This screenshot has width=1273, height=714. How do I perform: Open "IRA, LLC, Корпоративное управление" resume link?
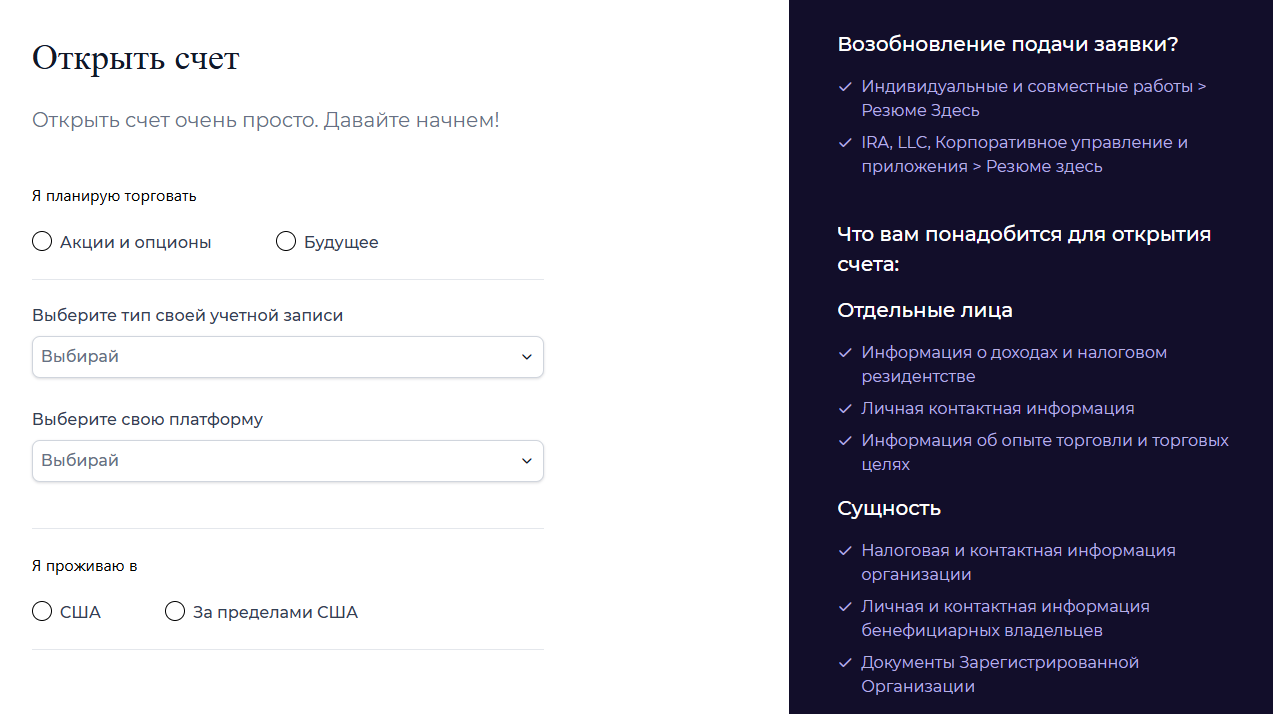(x=1024, y=154)
